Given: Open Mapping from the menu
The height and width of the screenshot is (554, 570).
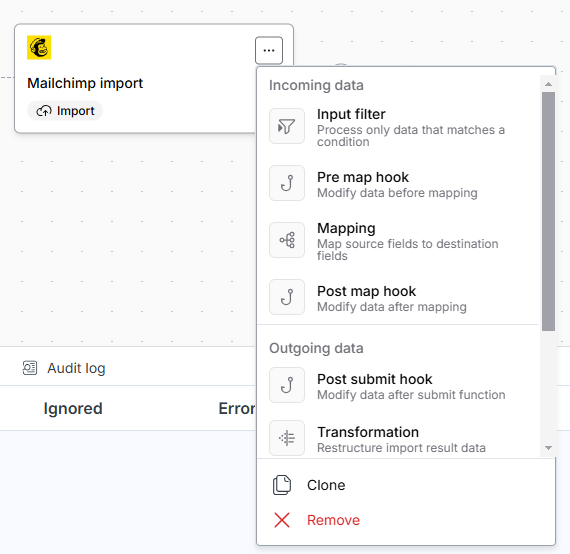Looking at the screenshot, I should tap(398, 240).
